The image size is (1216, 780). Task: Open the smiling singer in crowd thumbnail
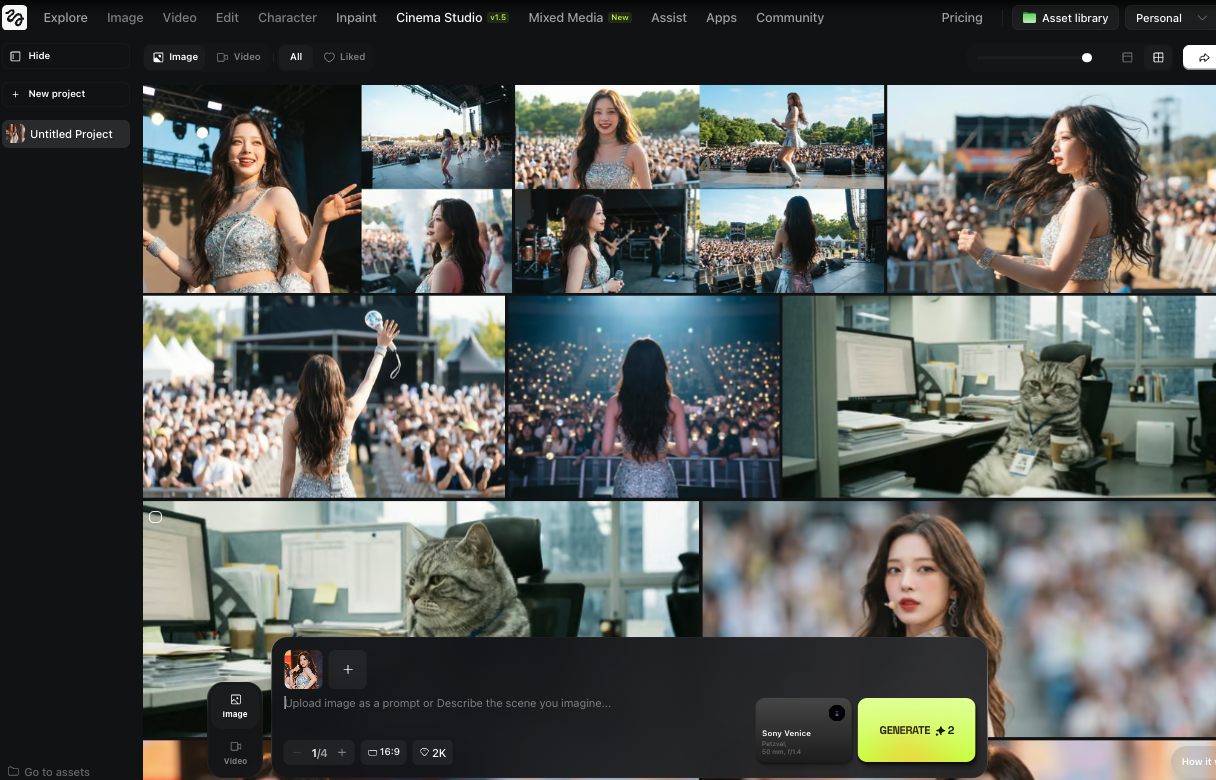pos(606,136)
